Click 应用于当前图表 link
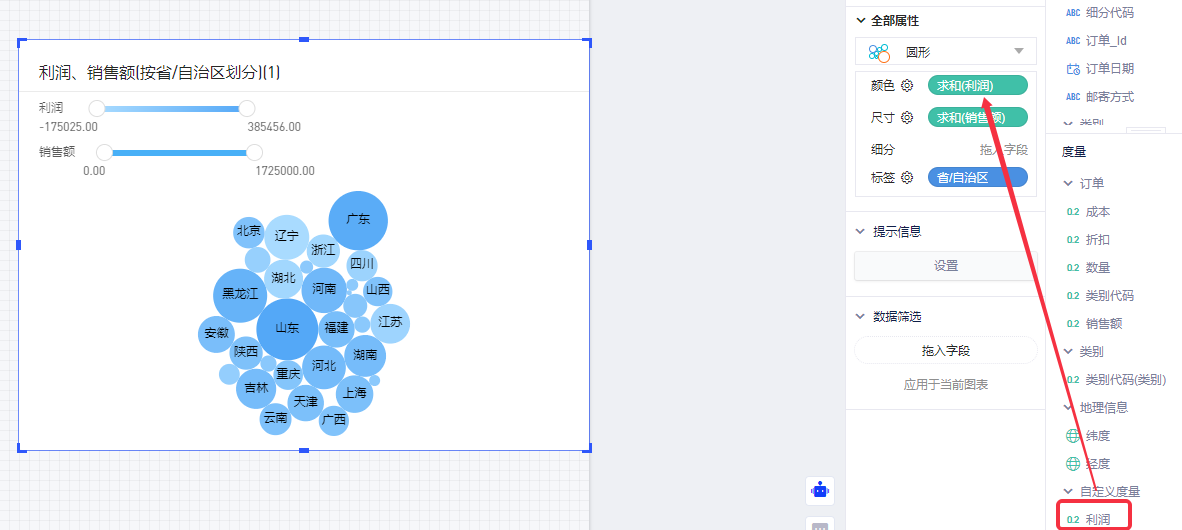This screenshot has height=530, width=1182. (945, 385)
